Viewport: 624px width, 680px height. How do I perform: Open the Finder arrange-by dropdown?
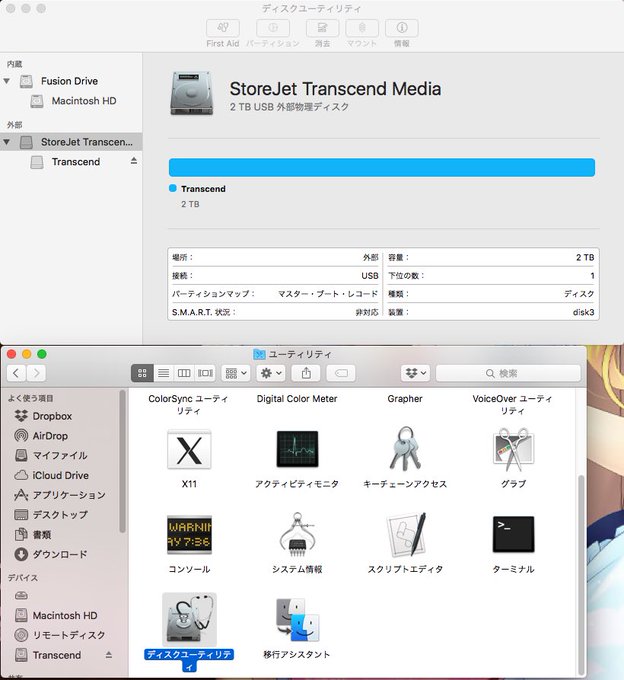(236, 373)
